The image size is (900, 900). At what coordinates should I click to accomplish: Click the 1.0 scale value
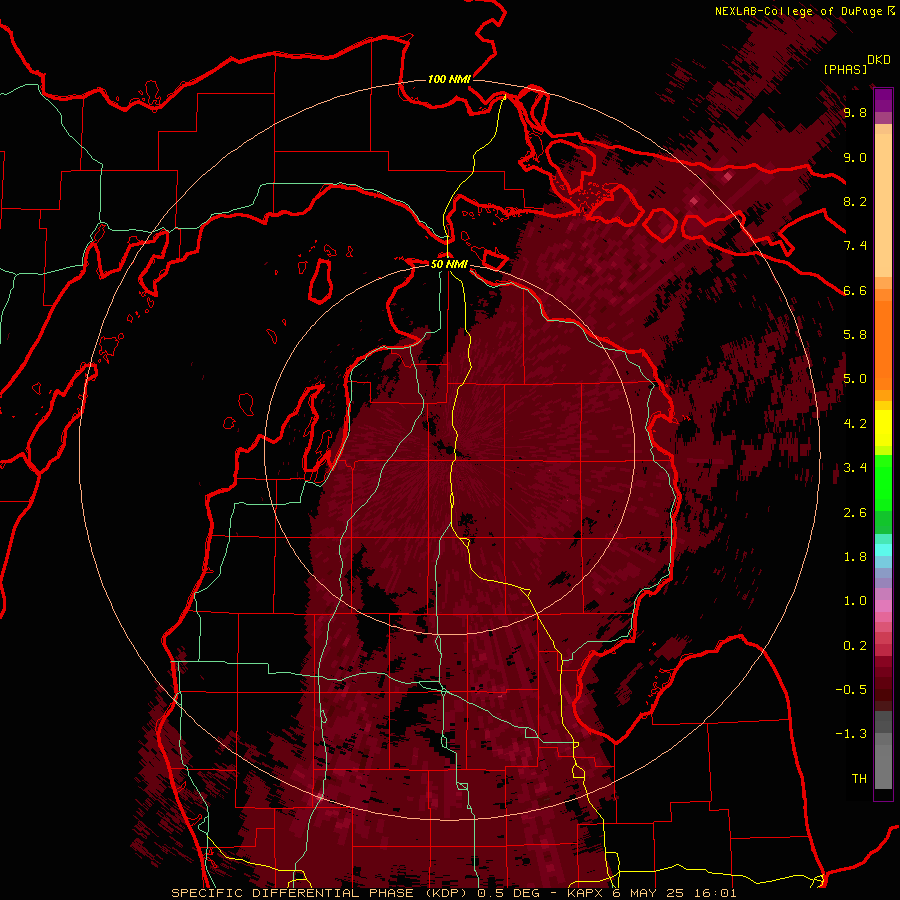[x=855, y=601]
